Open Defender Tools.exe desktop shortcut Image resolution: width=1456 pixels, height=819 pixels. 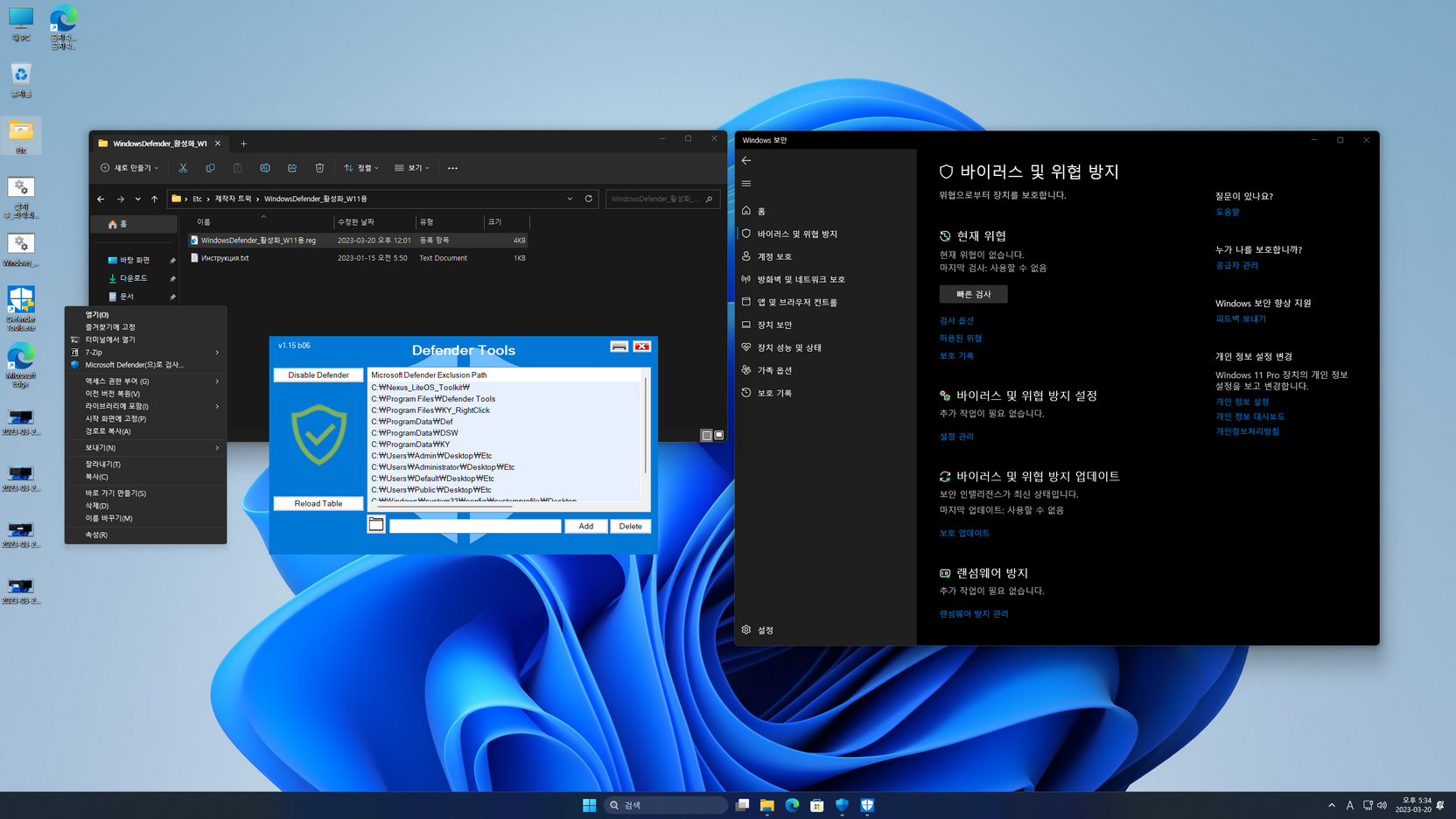coord(21,309)
